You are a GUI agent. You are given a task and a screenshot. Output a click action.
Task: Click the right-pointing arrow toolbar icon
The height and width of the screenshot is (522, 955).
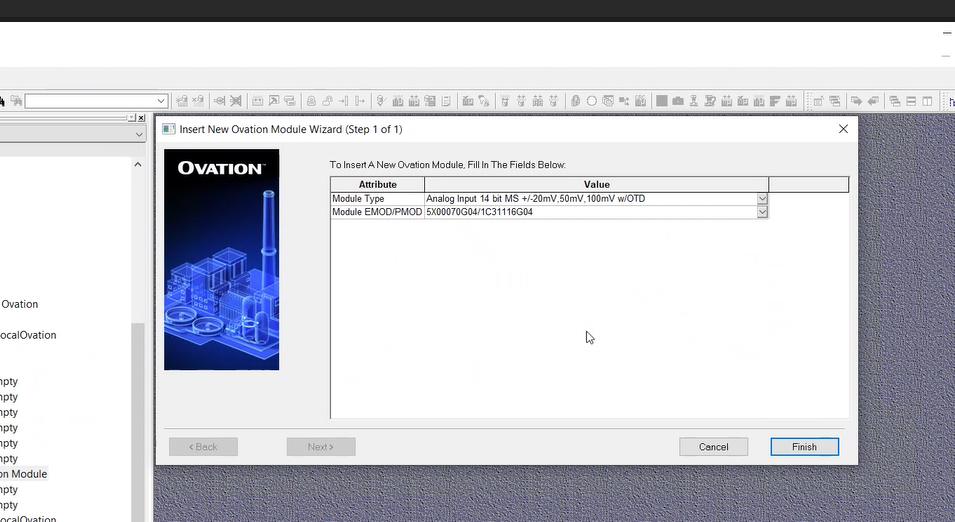pos(856,101)
